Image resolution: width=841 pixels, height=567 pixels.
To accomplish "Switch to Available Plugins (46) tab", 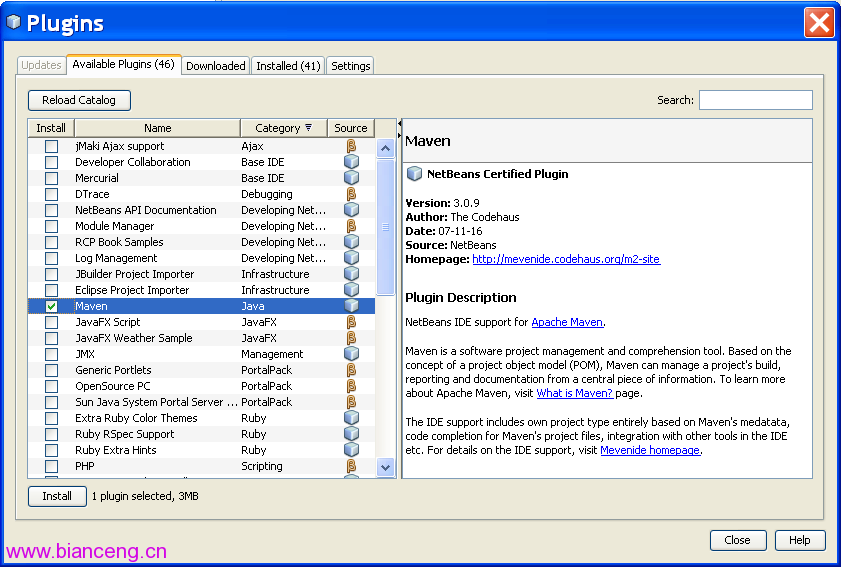I will (x=123, y=64).
